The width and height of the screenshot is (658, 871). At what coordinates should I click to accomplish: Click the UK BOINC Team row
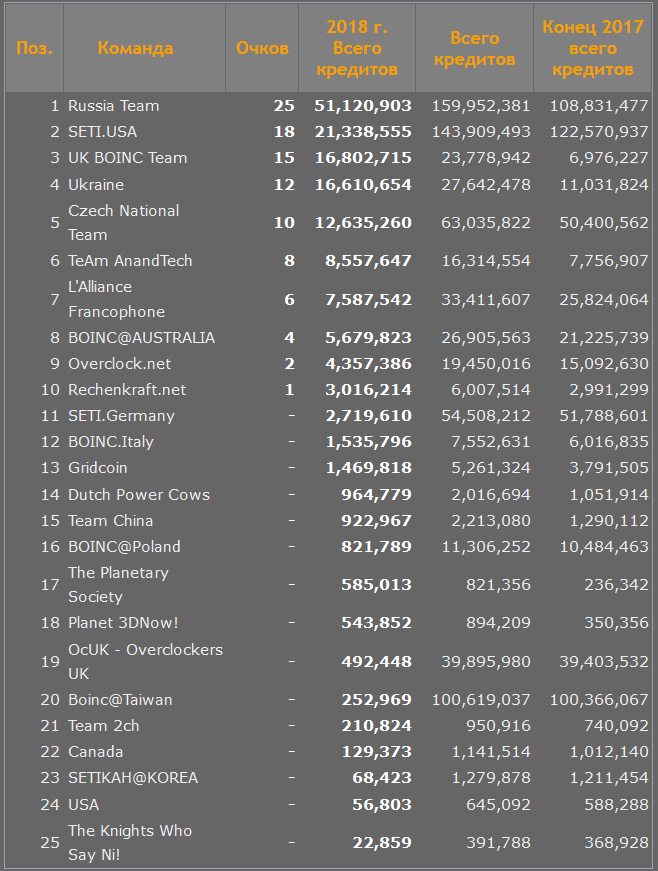[127, 158]
